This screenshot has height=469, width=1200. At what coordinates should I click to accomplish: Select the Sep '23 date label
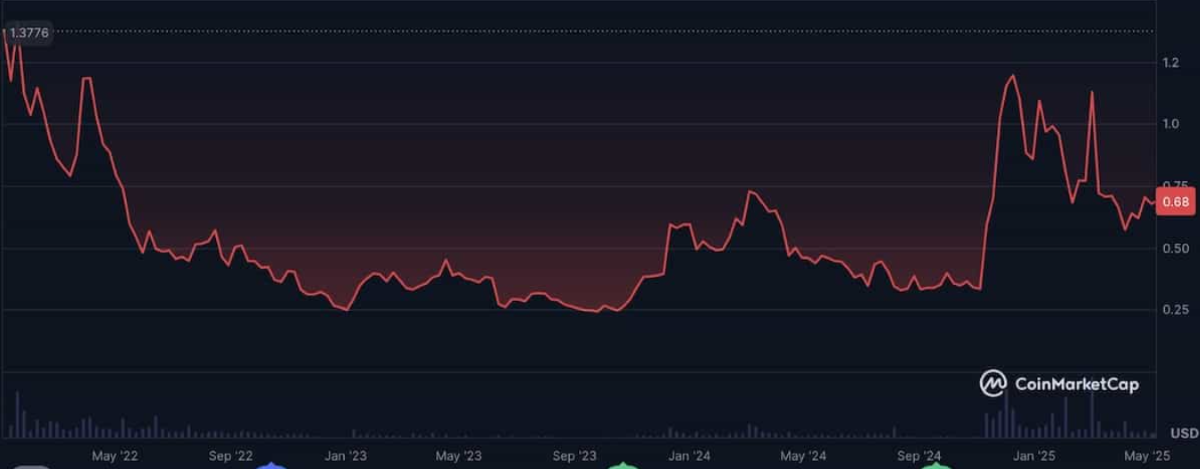click(x=574, y=455)
